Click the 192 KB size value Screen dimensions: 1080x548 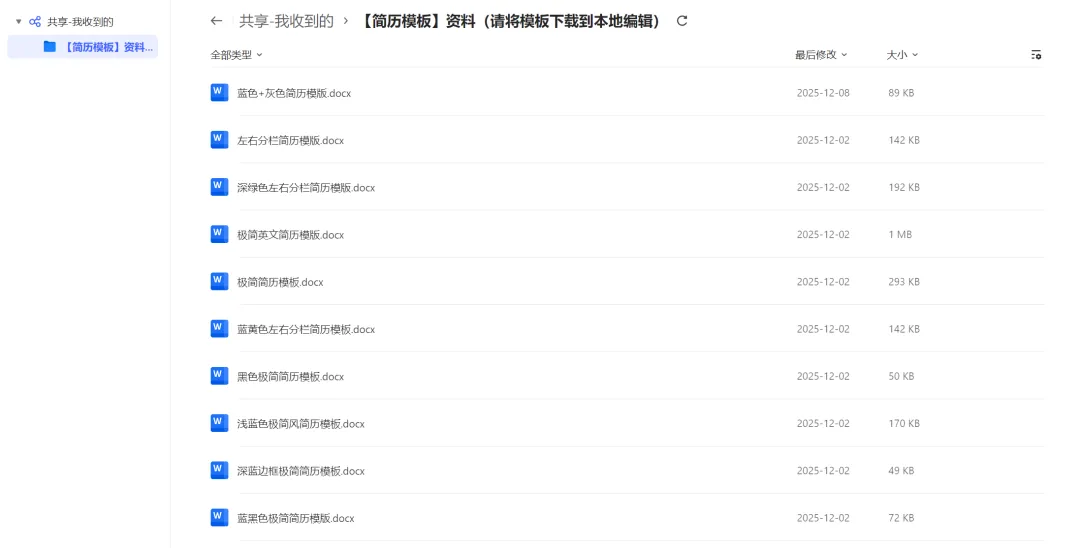point(904,187)
